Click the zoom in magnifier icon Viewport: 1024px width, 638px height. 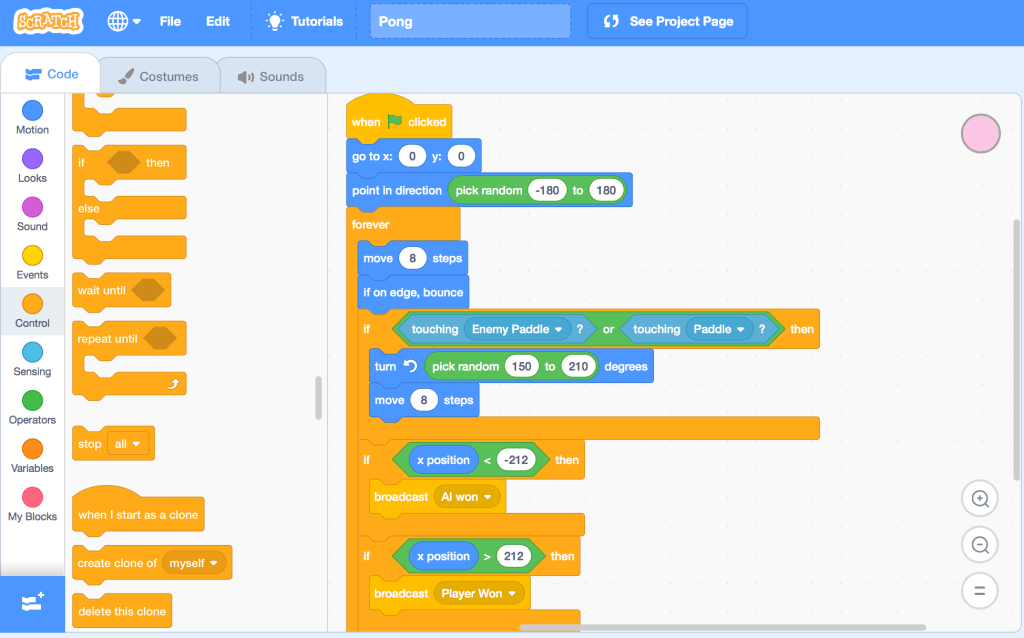tap(979, 498)
